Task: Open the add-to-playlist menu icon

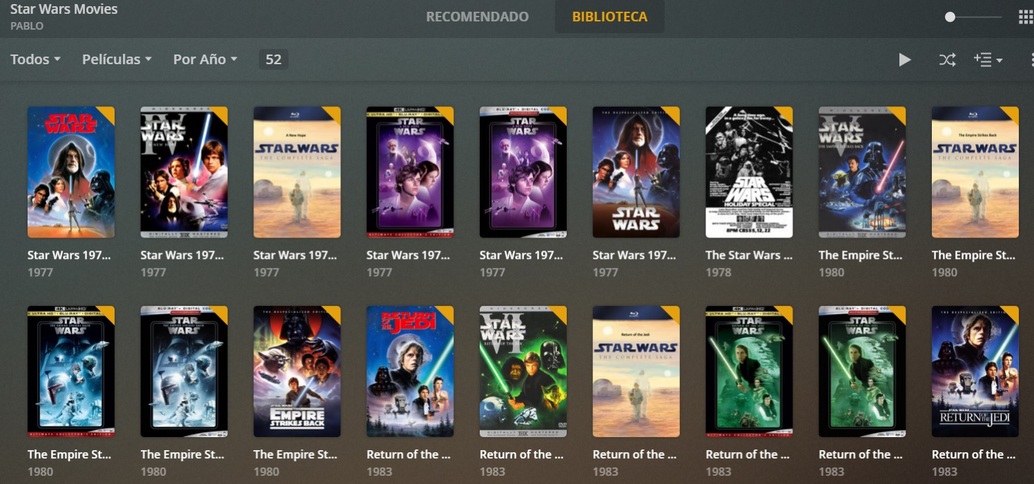Action: tap(987, 60)
